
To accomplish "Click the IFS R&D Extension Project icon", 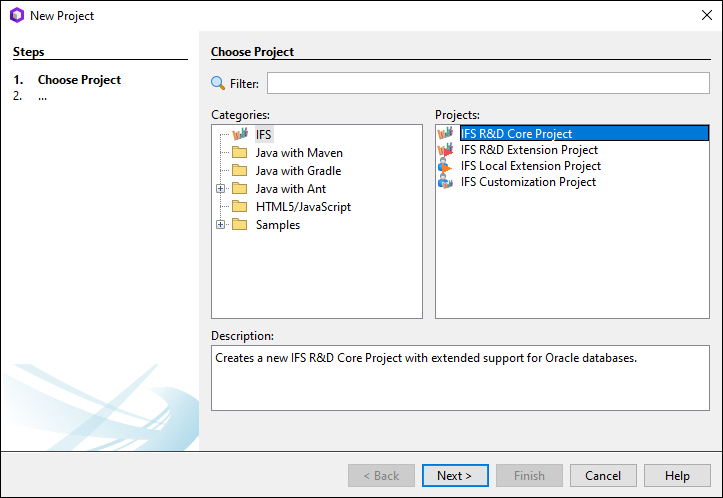I will click(445, 150).
